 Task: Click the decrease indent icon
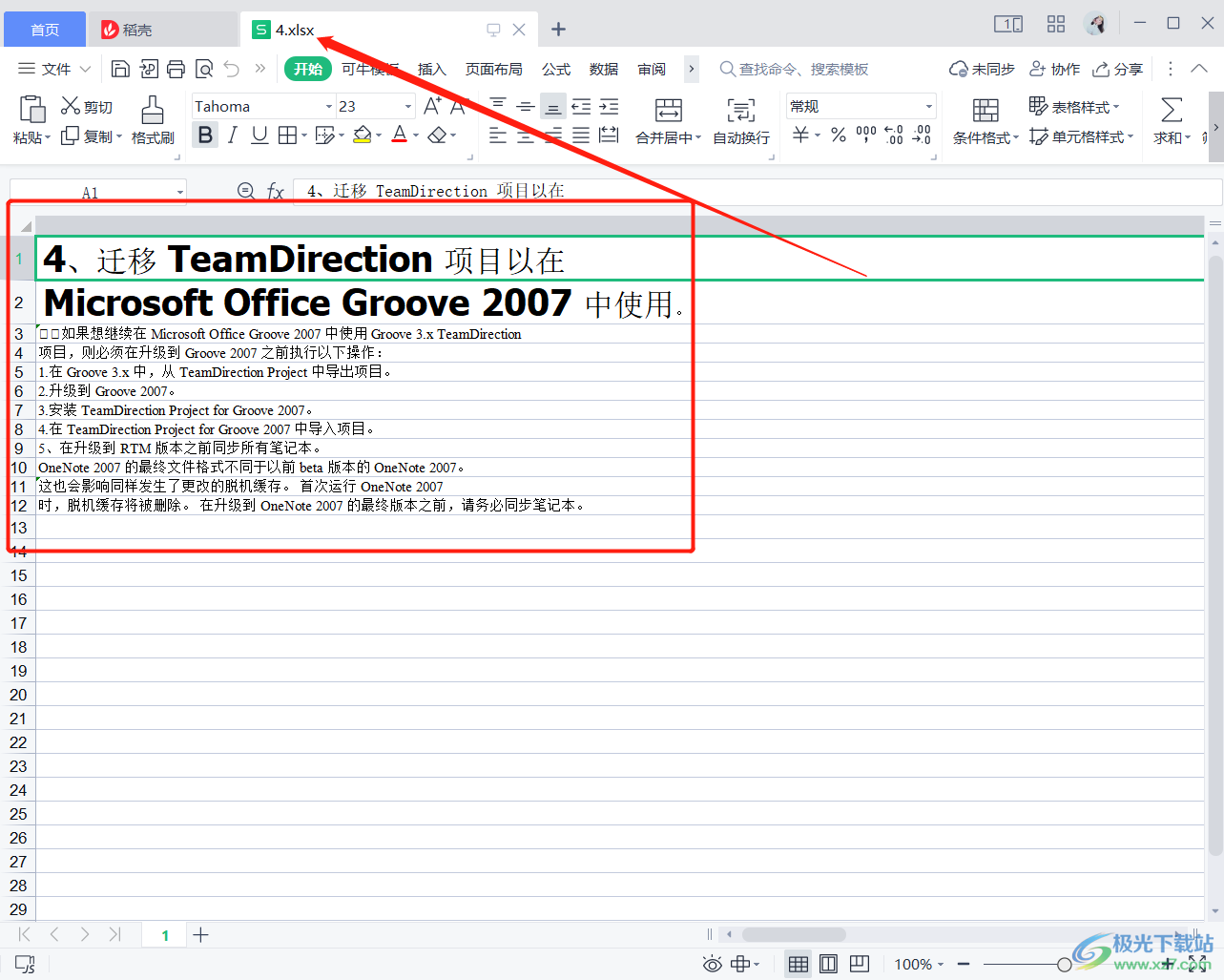[x=581, y=106]
